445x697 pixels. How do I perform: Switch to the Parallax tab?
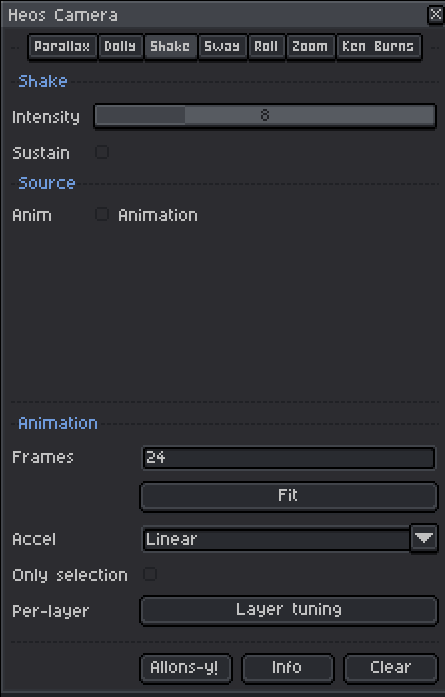63,47
